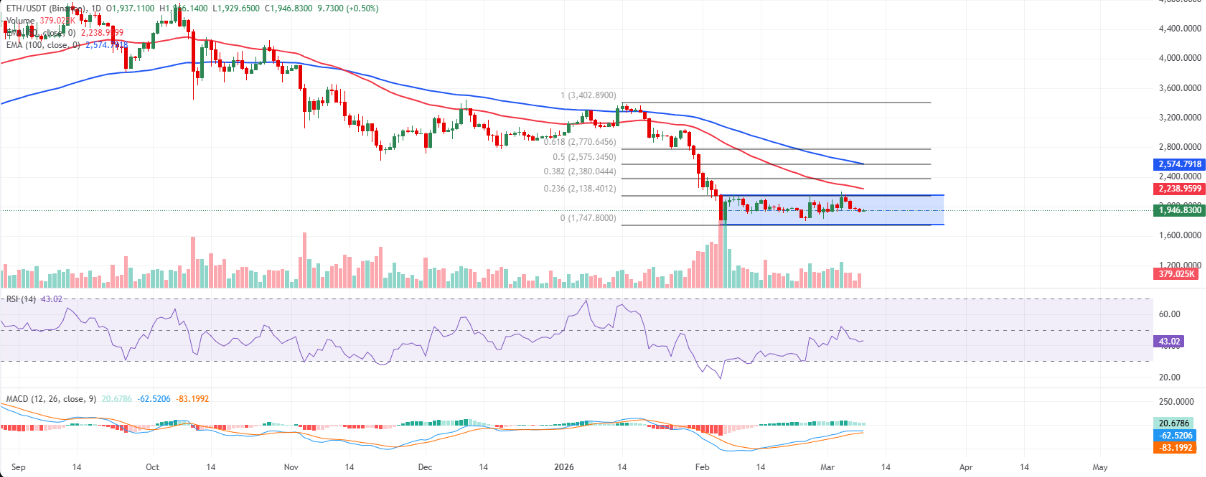This screenshot has height=477, width=1206.
Task: Click the 379.025K volume tag
Action: tap(1179, 273)
